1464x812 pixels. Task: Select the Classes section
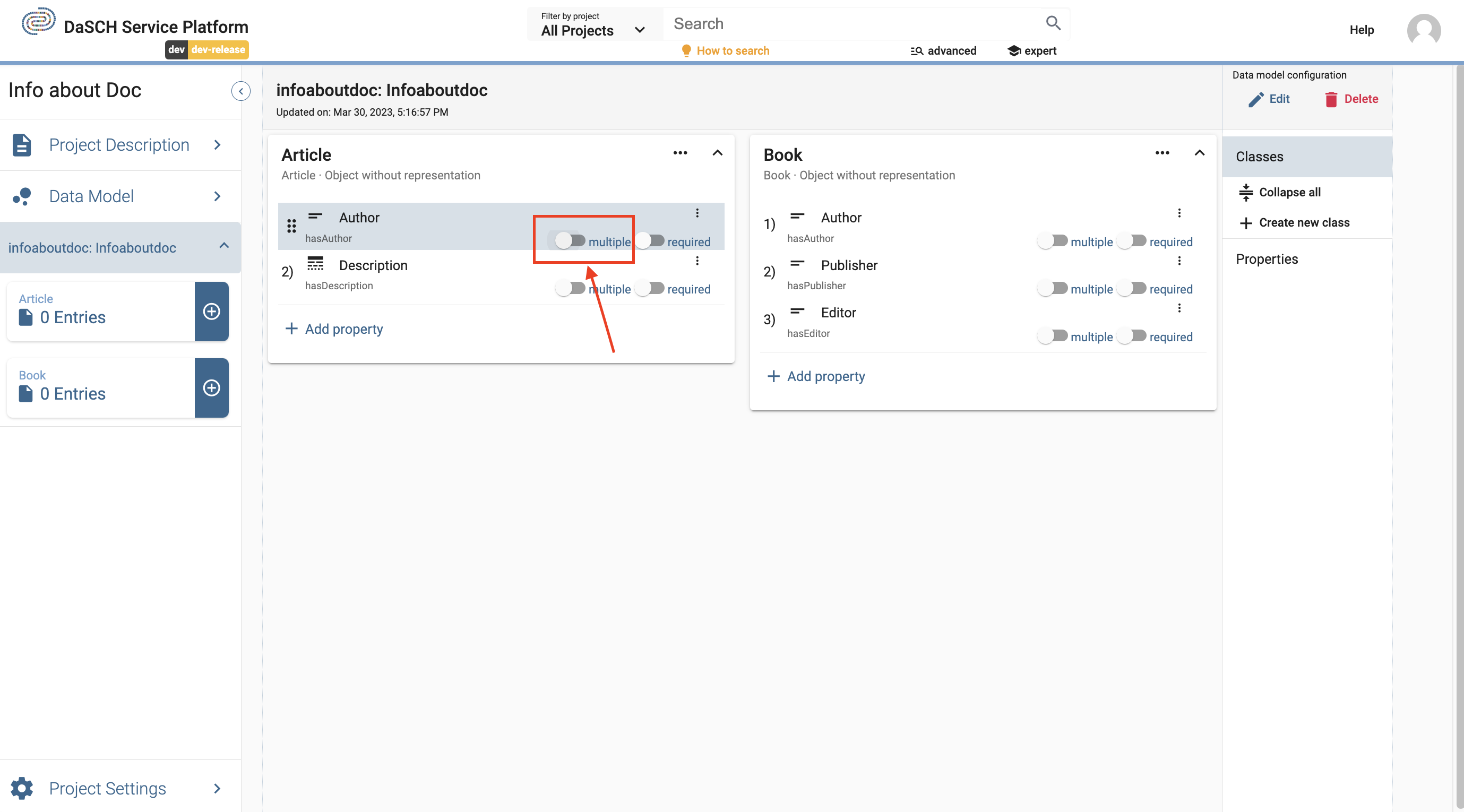point(1260,156)
